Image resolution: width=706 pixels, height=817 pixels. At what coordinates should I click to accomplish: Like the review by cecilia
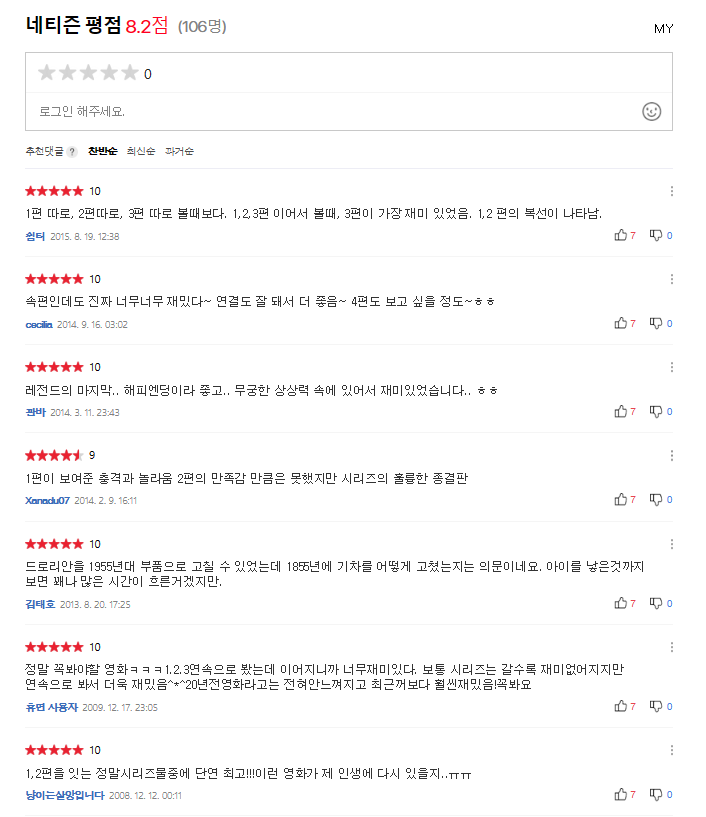[x=622, y=323]
